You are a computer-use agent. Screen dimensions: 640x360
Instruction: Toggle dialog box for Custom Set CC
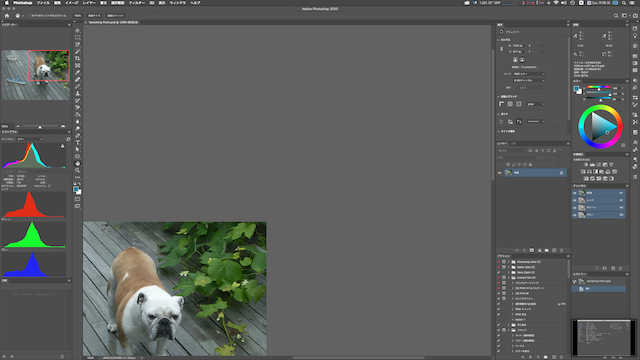click(504, 278)
